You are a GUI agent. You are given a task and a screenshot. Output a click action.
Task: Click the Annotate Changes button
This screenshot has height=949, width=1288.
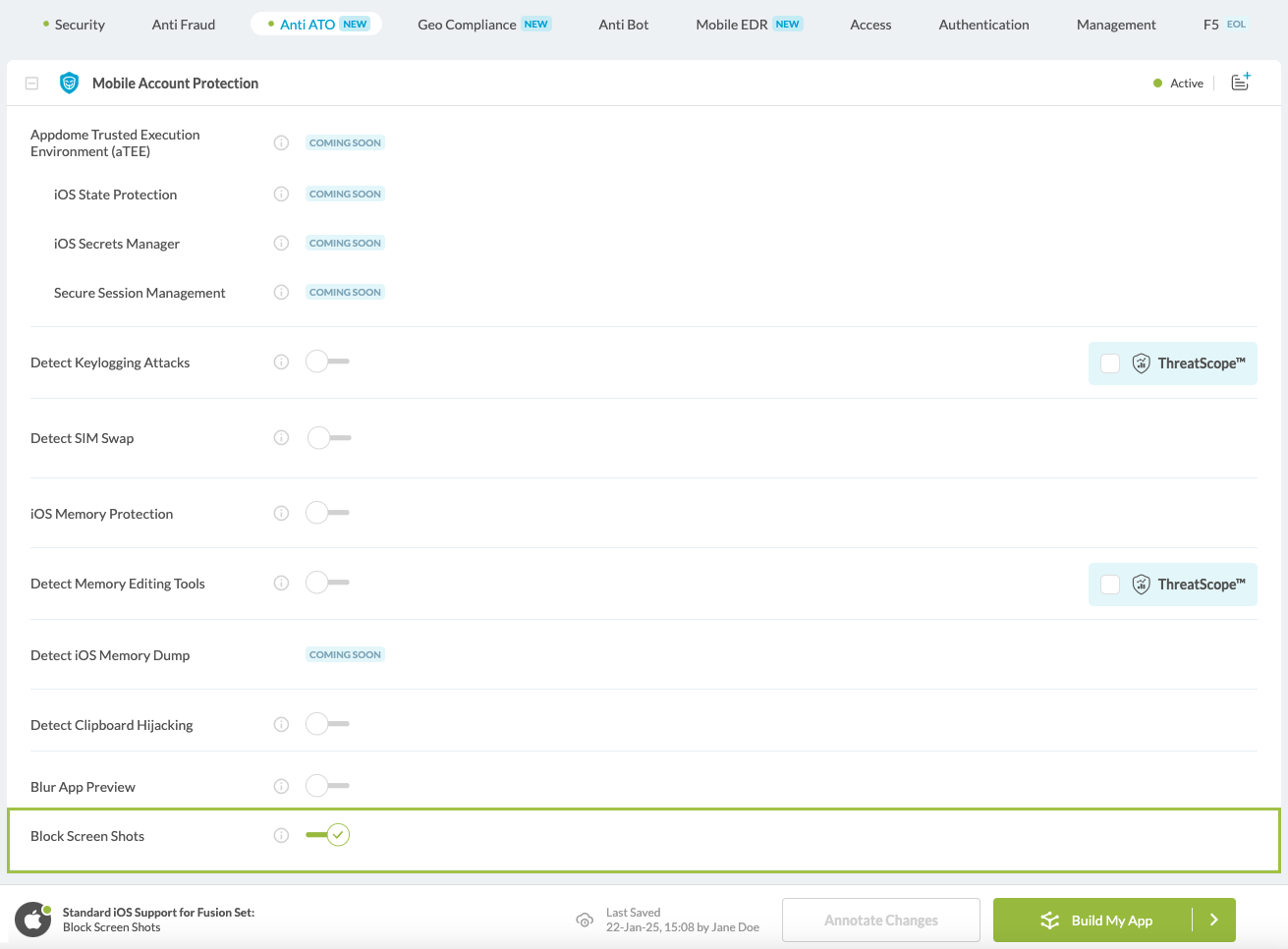coord(881,921)
